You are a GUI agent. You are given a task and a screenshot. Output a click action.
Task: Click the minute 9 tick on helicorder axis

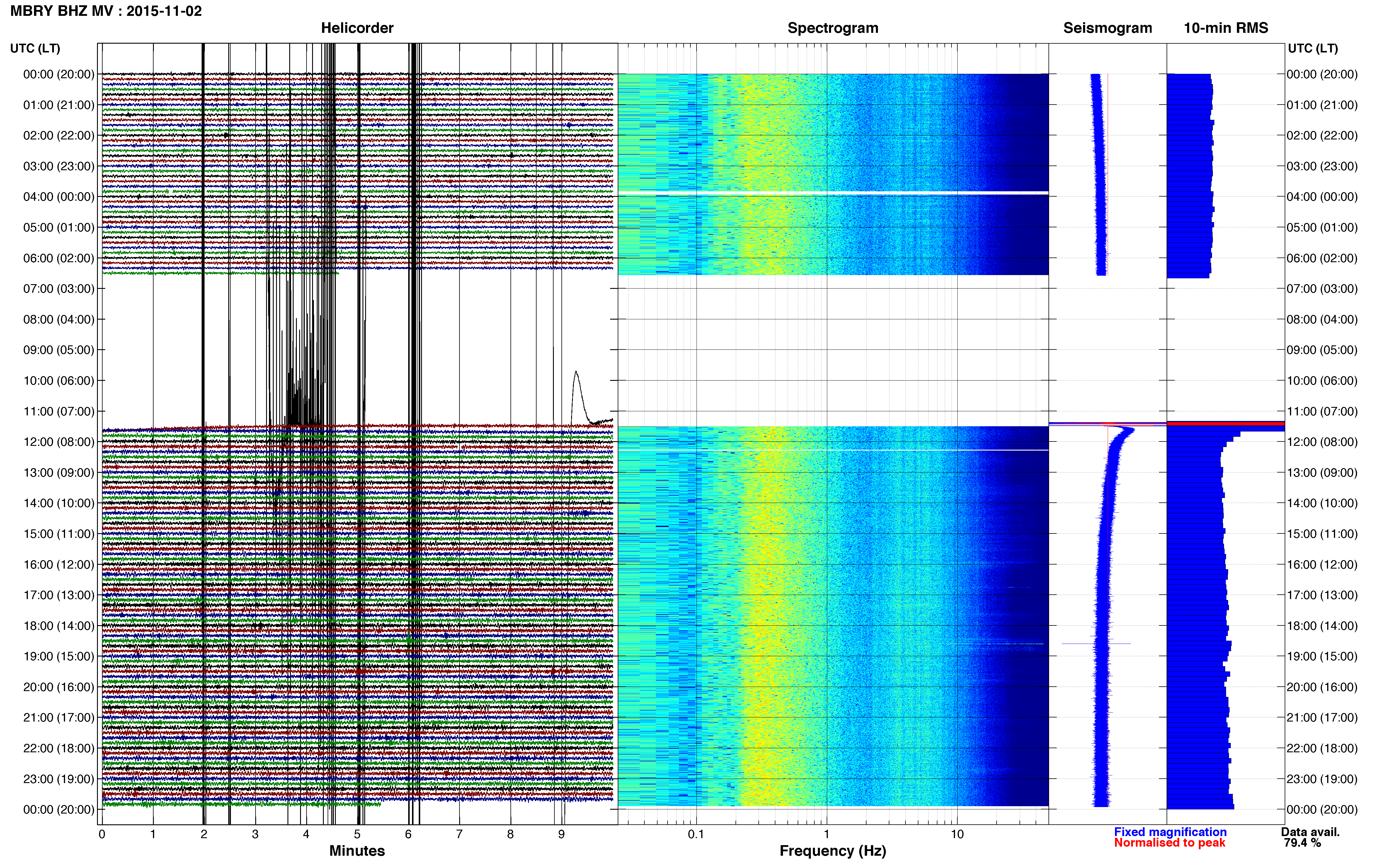[x=561, y=834]
